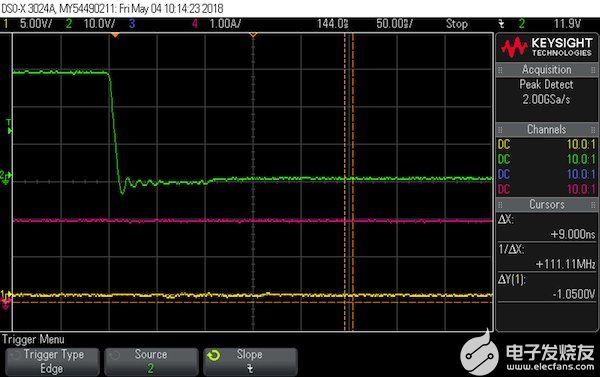Click the hollow center time reference triangle
600x377 pixels.
point(253,35)
